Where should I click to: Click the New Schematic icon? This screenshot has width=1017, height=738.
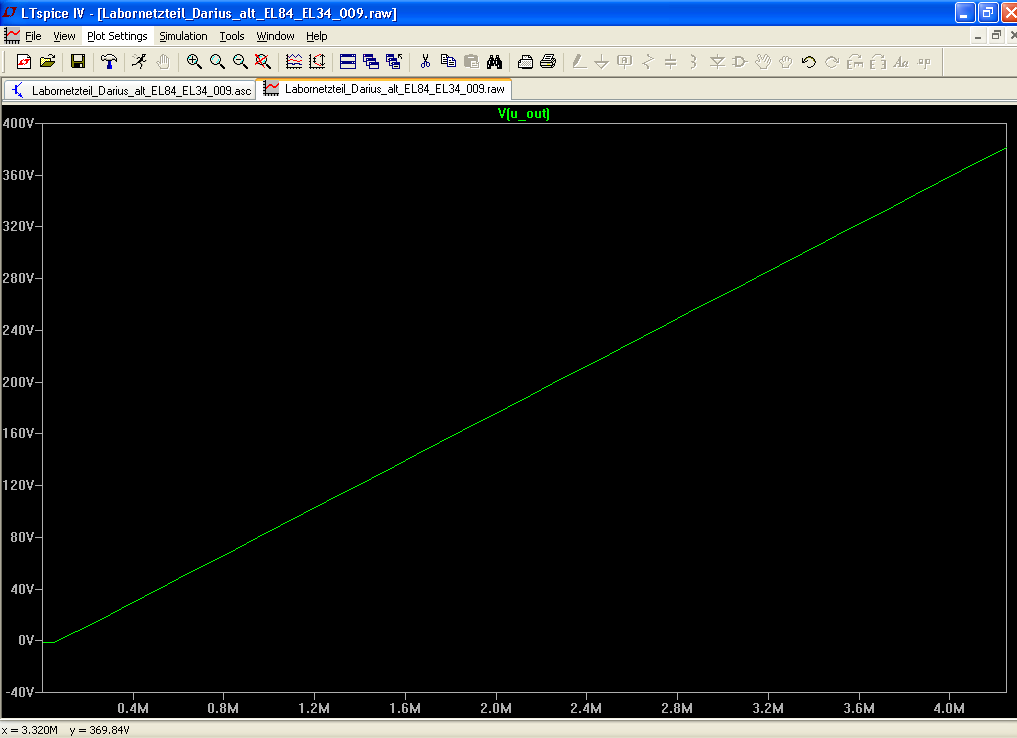click(x=24, y=62)
